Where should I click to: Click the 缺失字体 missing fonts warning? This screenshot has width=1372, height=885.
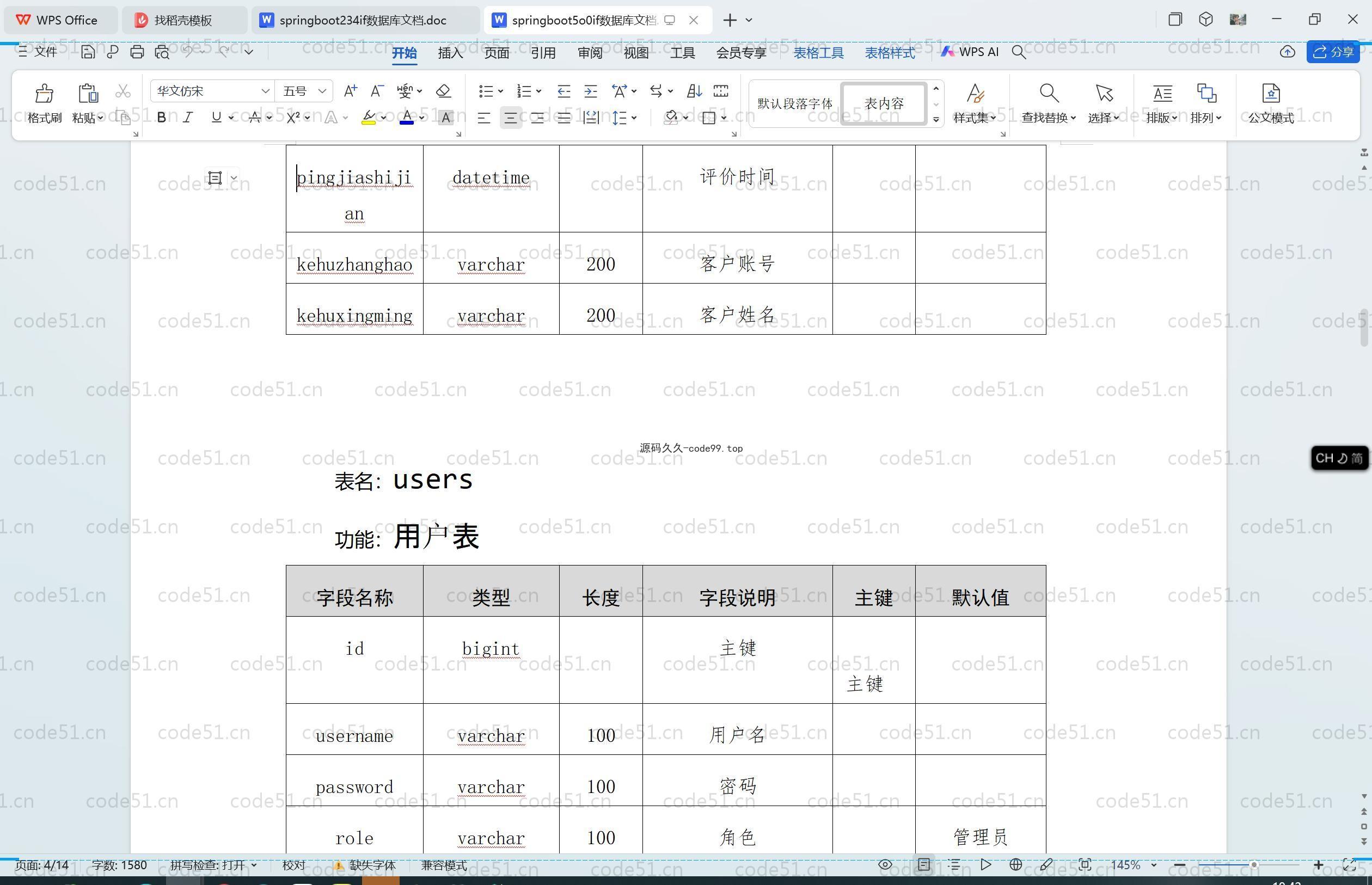[x=365, y=865]
